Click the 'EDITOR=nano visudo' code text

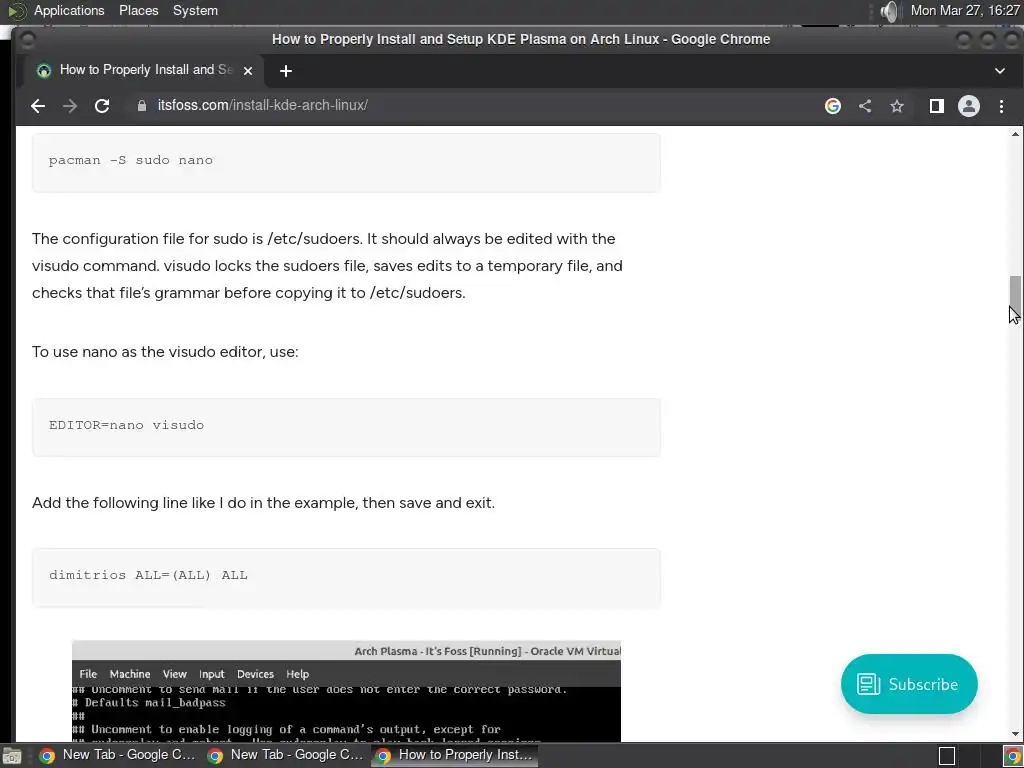(126, 425)
